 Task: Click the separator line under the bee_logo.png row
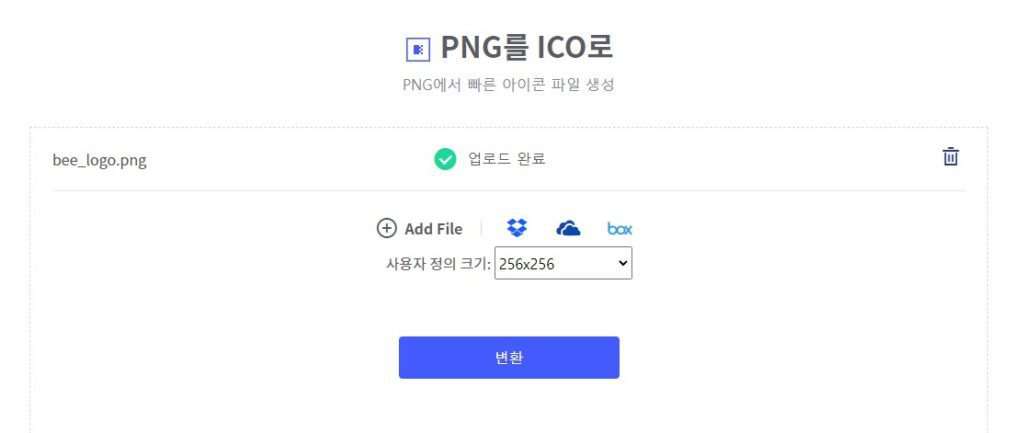pos(509,191)
